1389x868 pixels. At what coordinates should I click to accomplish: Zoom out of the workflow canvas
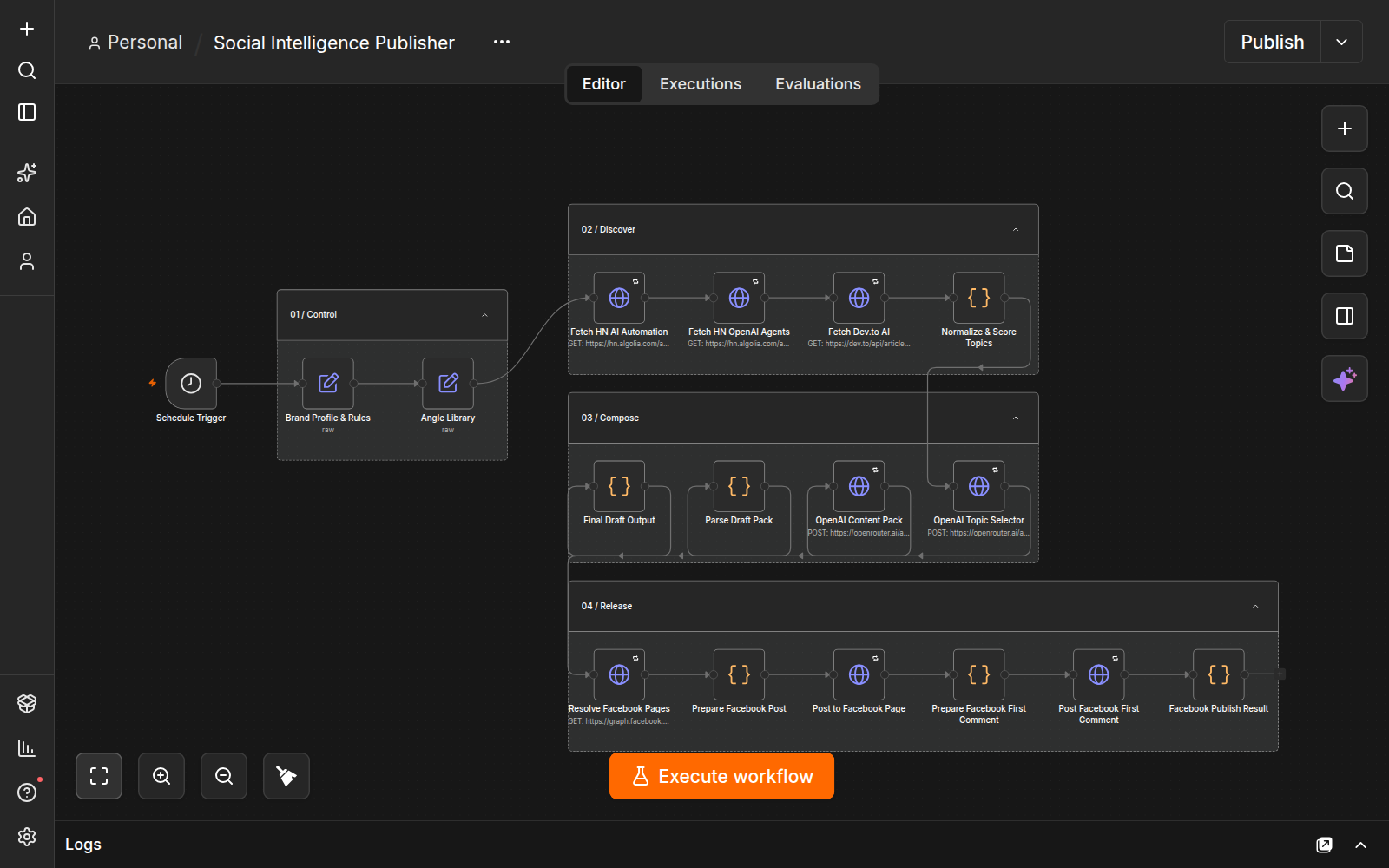(x=224, y=776)
